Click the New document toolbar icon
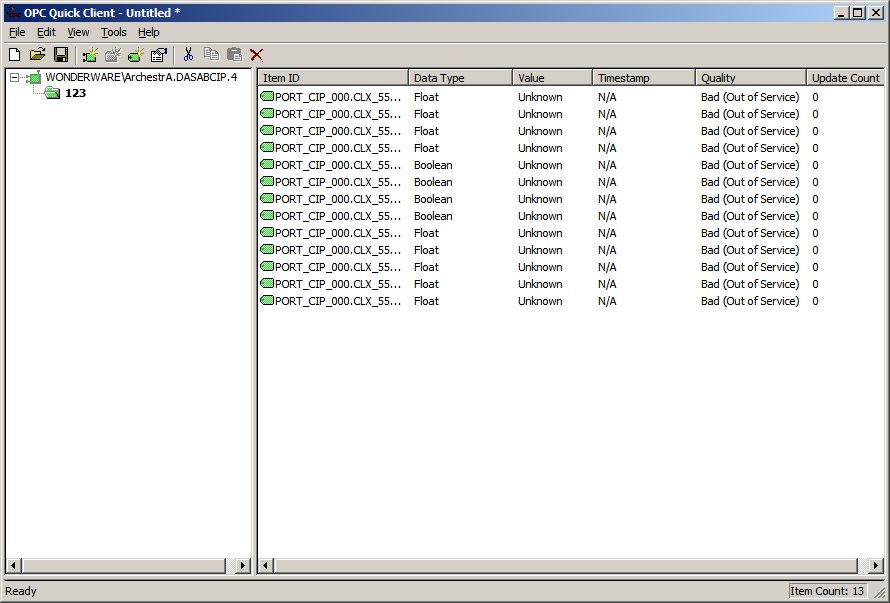890x603 pixels. coord(14,55)
